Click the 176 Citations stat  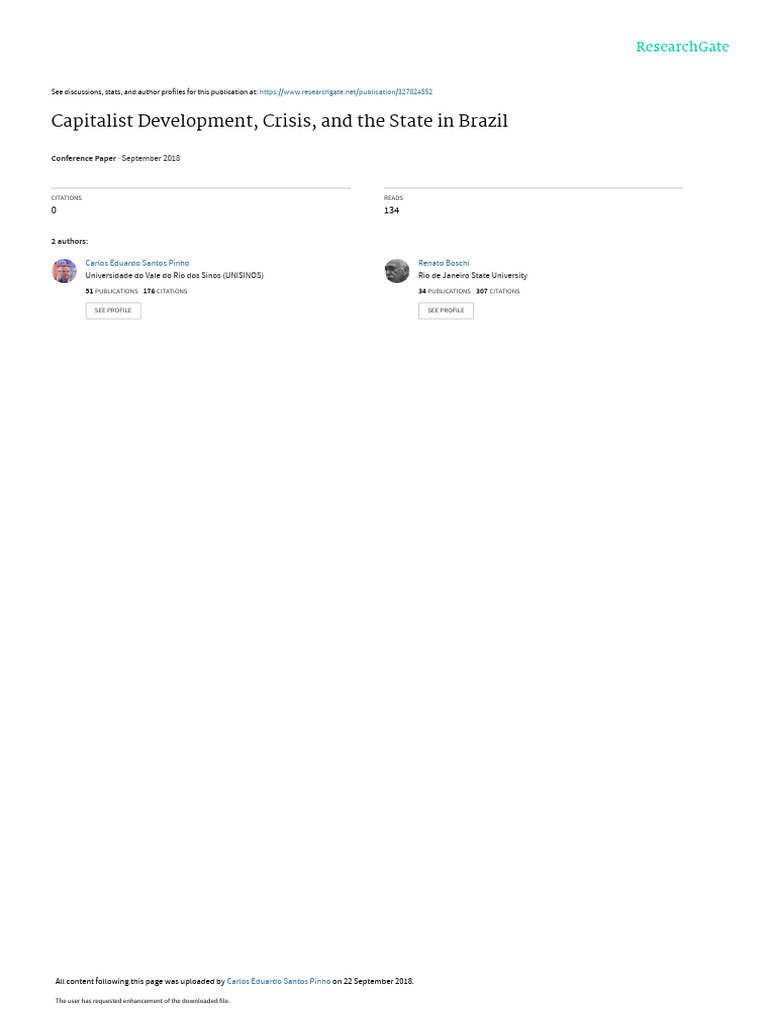click(165, 291)
